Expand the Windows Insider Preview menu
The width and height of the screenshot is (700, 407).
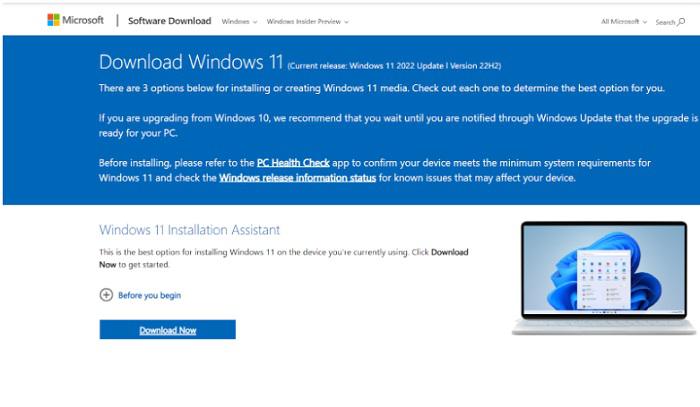click(307, 21)
